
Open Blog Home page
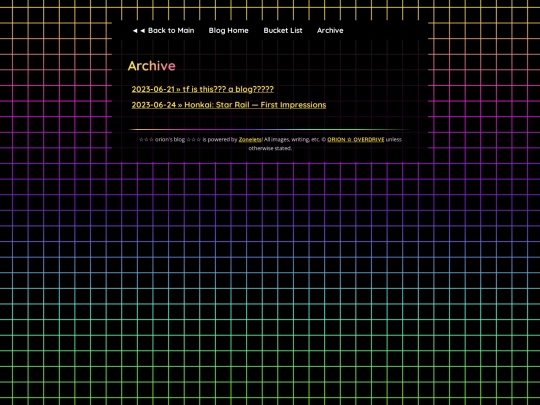coord(228,30)
